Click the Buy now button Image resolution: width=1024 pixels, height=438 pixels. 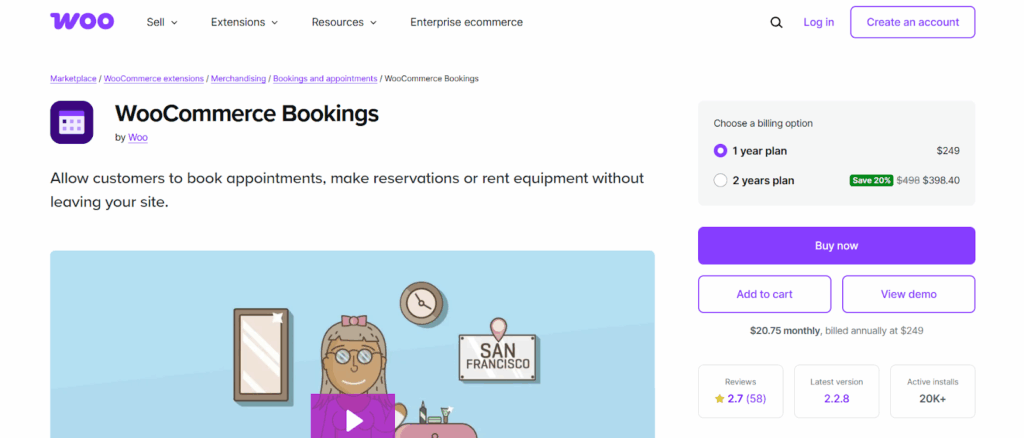[x=837, y=245]
